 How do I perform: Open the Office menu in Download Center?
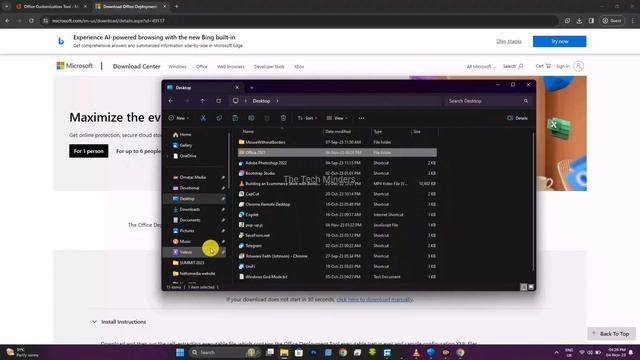point(202,67)
